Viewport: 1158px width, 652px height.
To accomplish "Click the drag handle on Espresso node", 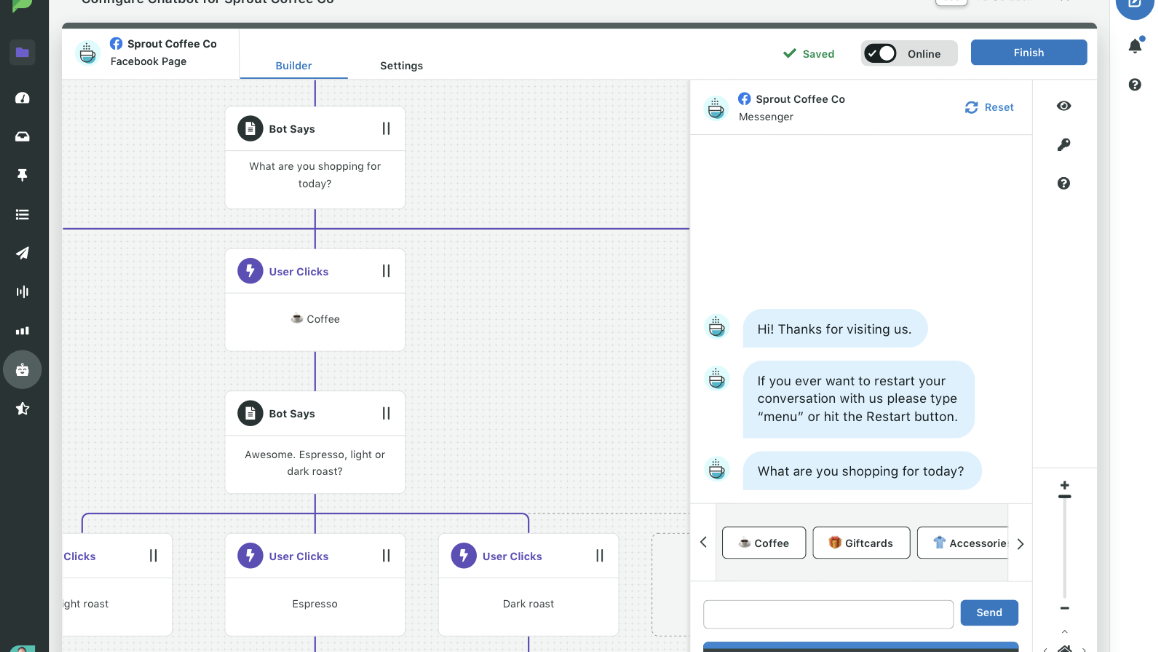I will point(386,556).
